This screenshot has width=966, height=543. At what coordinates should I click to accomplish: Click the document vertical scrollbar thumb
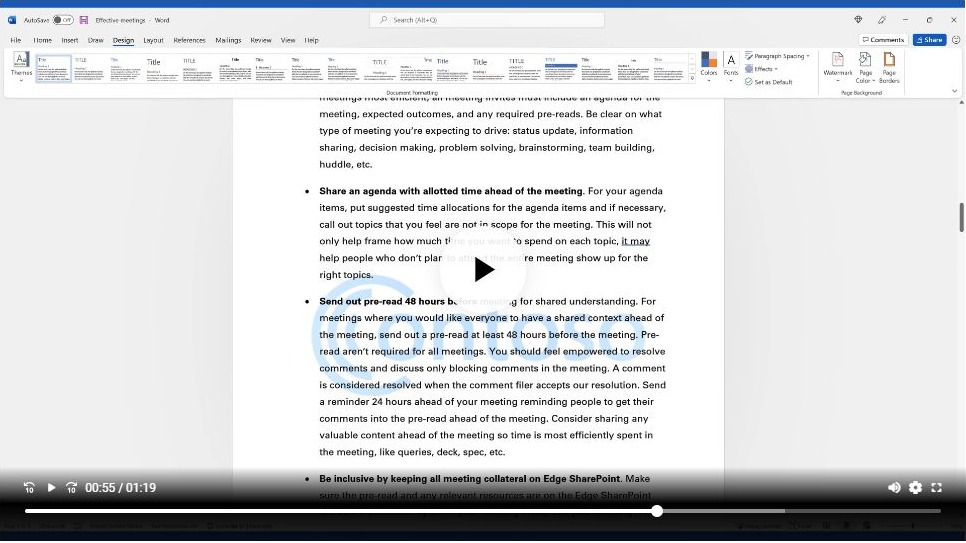(x=961, y=217)
